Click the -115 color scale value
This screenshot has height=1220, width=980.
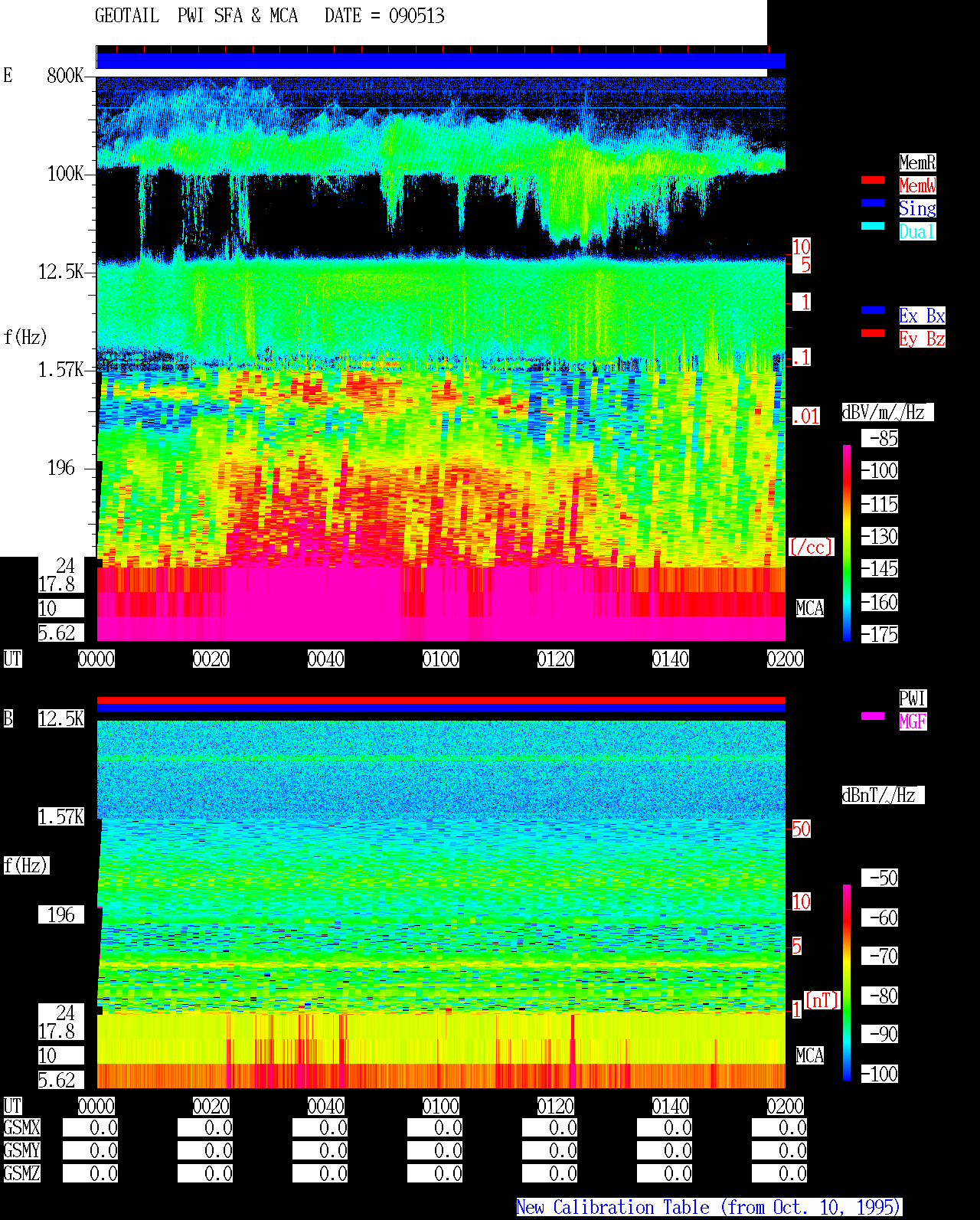[x=880, y=504]
